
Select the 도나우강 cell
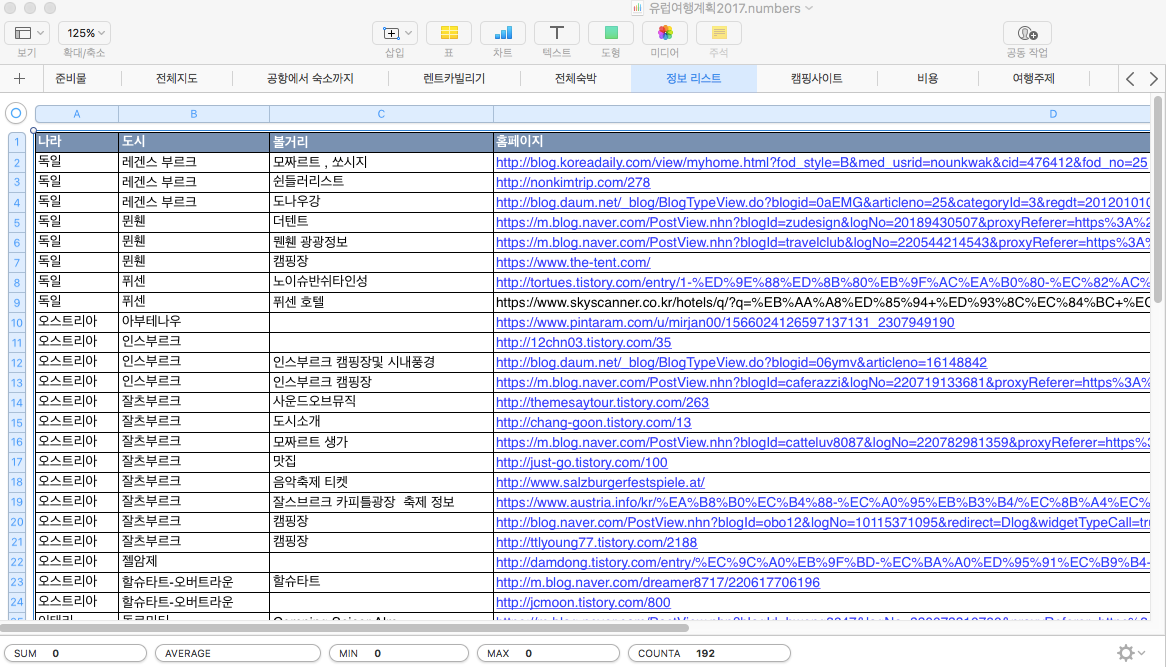coord(381,202)
